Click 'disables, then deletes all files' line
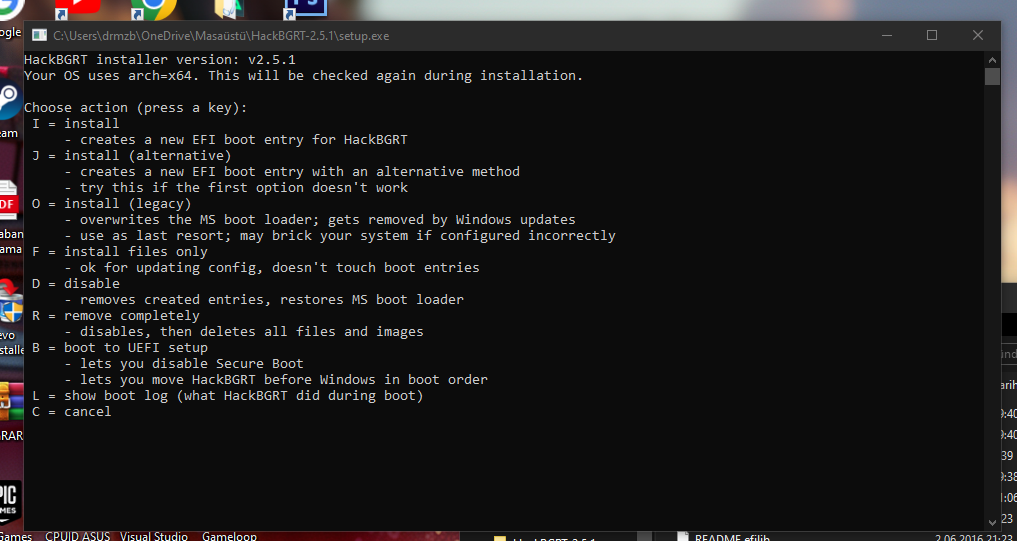The image size is (1017, 541). 244,331
